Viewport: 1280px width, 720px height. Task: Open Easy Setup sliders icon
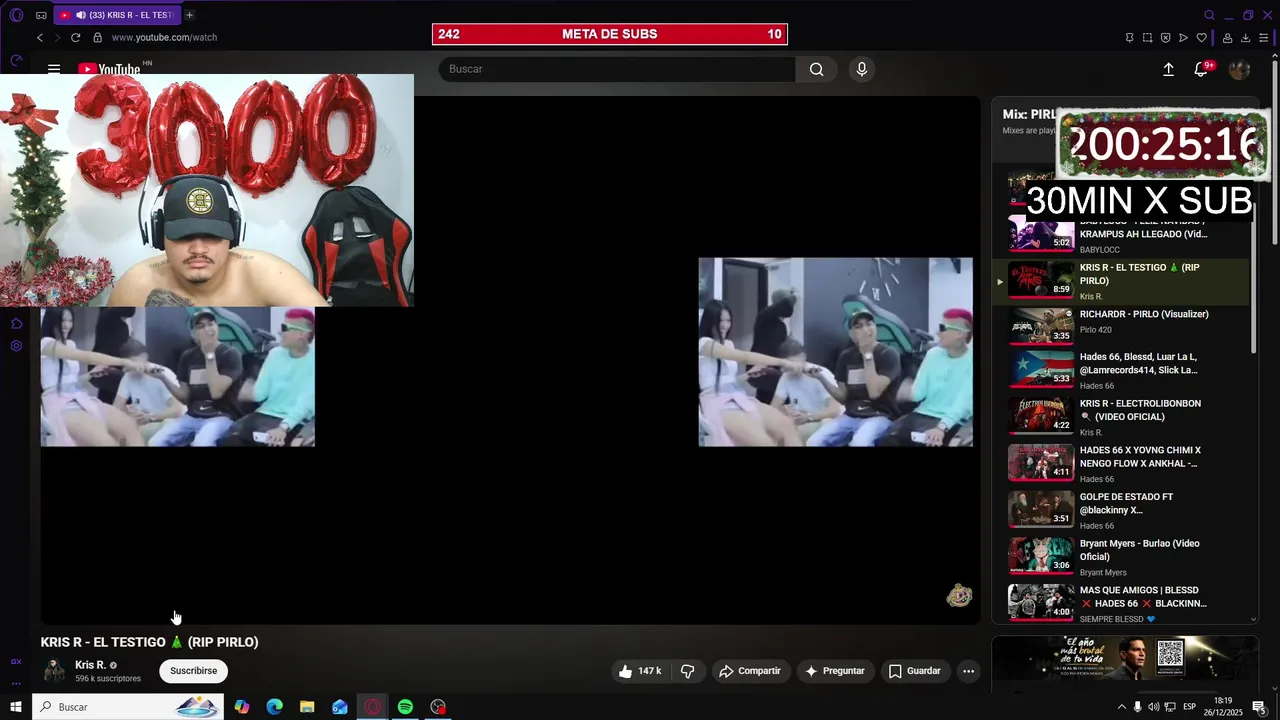coord(1263,38)
